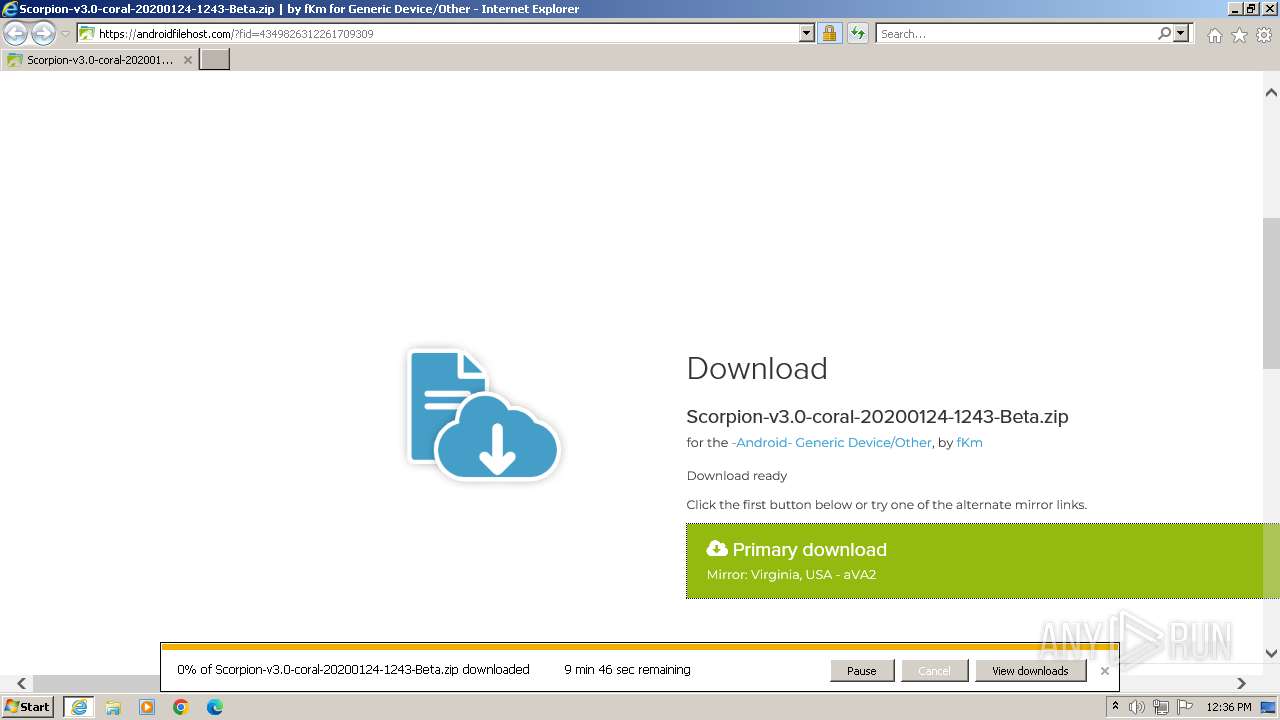Click the vertical scrollbar down arrow
This screenshot has height=720, width=1280.
[1271, 653]
